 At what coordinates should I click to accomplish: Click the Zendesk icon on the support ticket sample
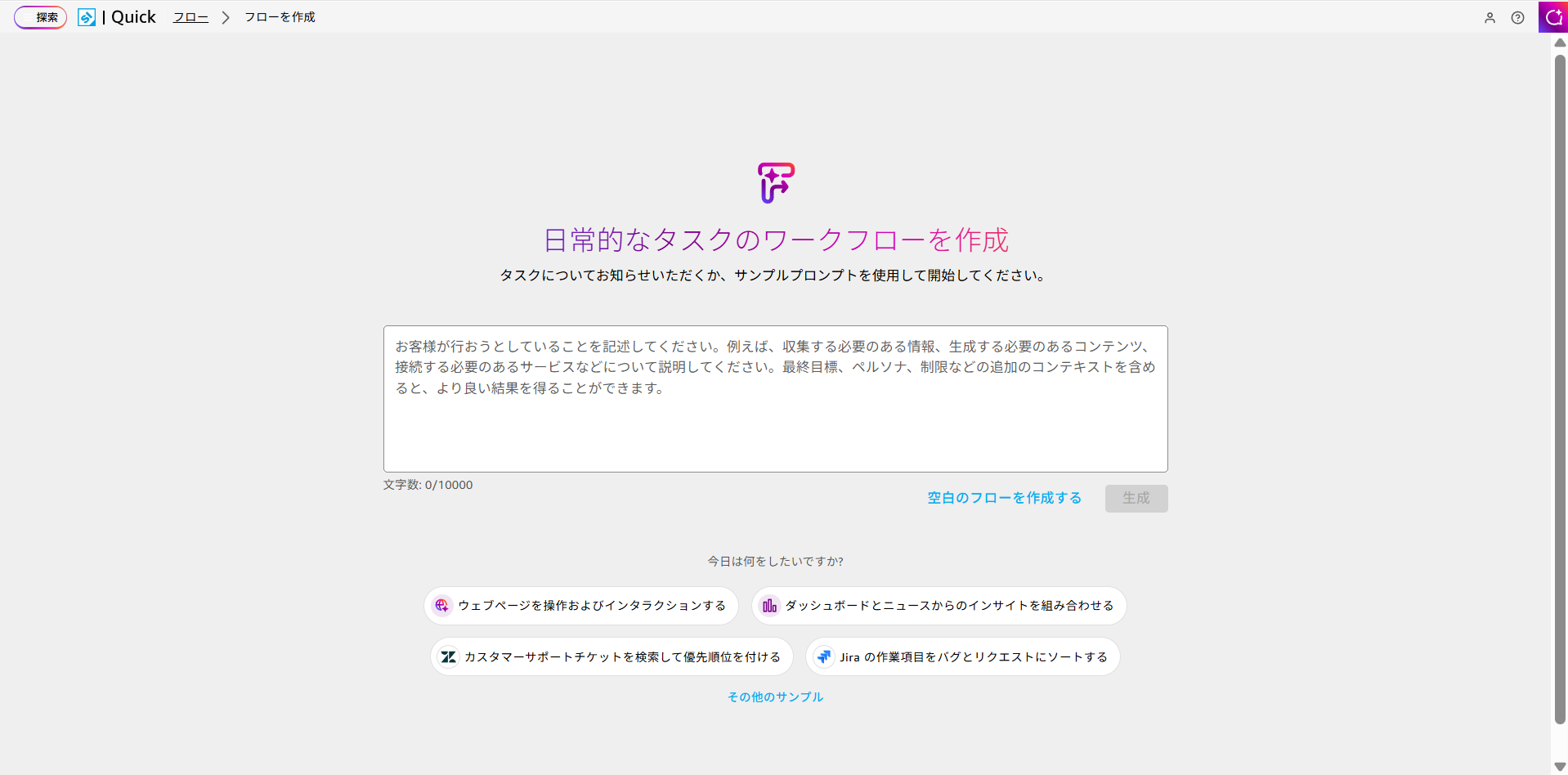(448, 657)
